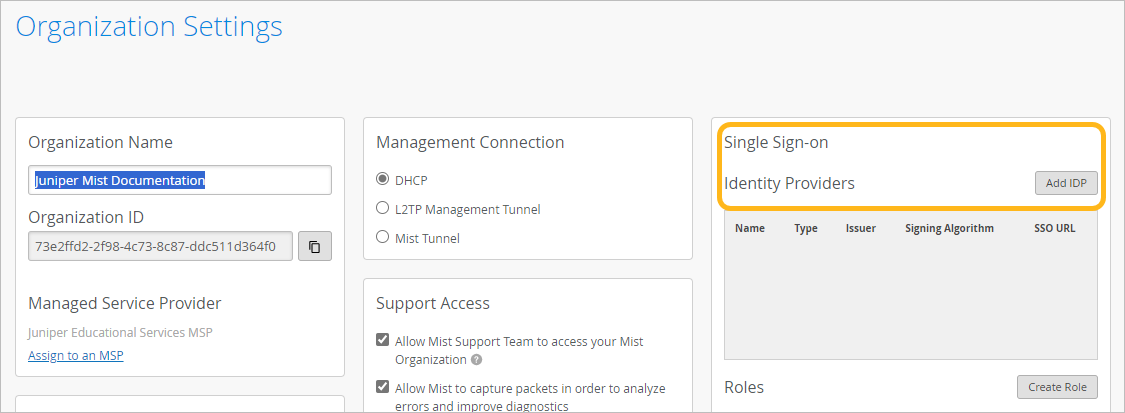The image size is (1125, 413).
Task: Toggle Allow Mist to capture packets checkbox
Action: [x=383, y=387]
